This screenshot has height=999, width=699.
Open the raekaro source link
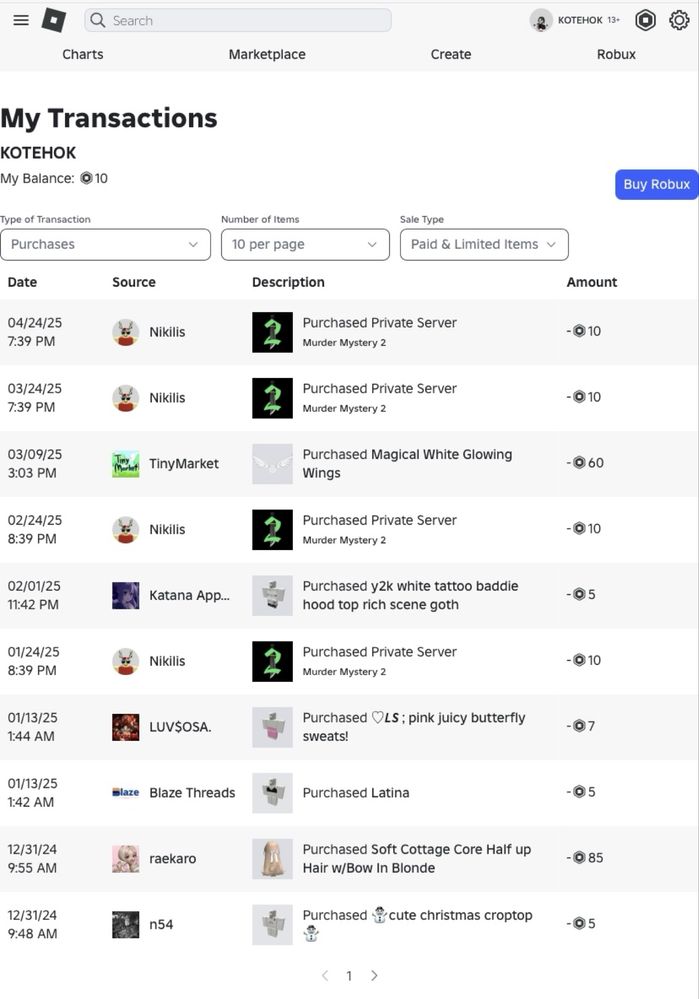[173, 859]
